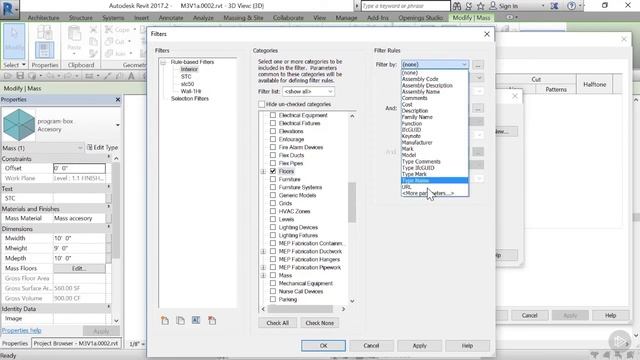This screenshot has height=360, width=640.
Task: Click the category list vertical scrollbar thumb
Action: pos(352,202)
